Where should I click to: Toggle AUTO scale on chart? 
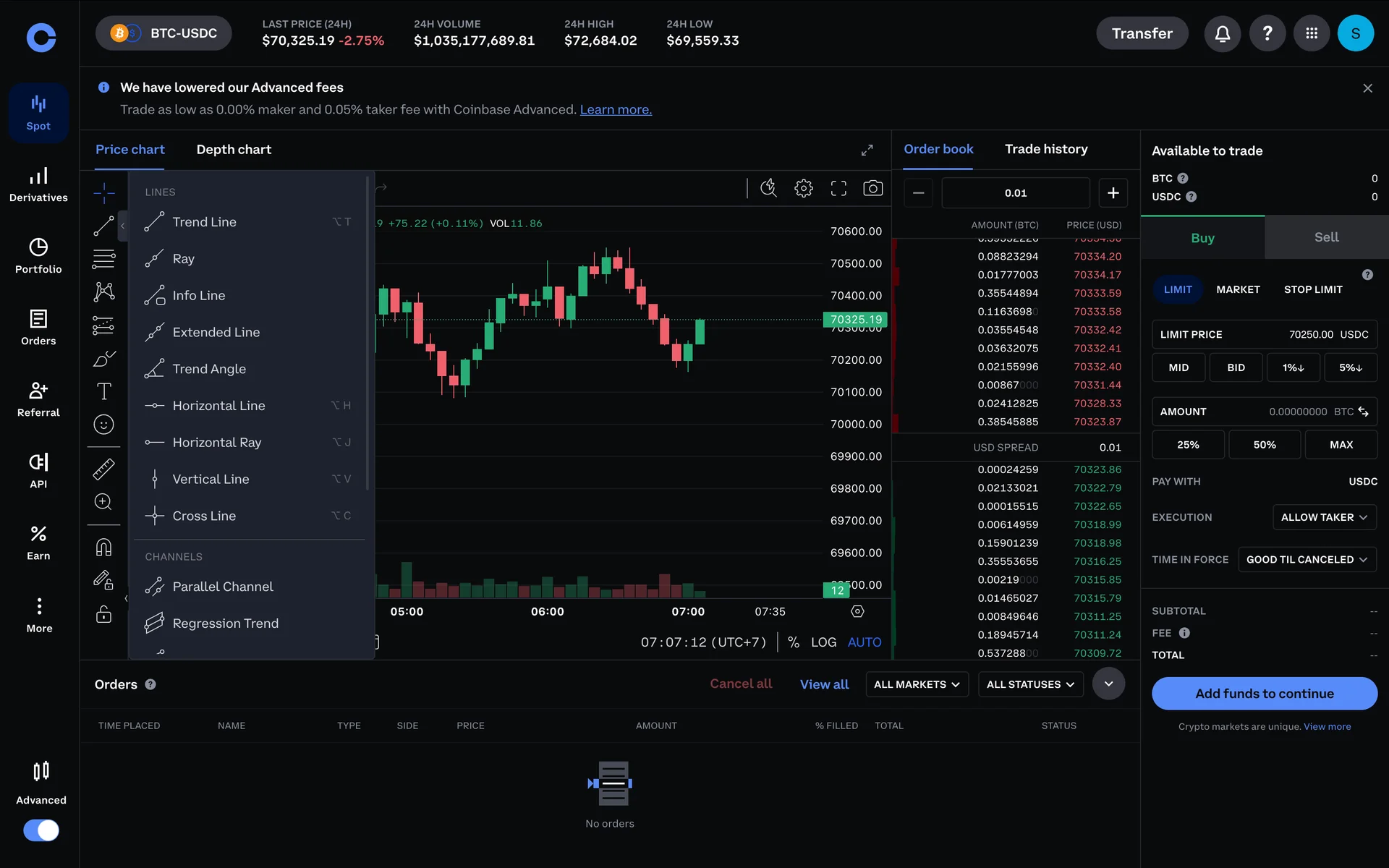click(864, 642)
